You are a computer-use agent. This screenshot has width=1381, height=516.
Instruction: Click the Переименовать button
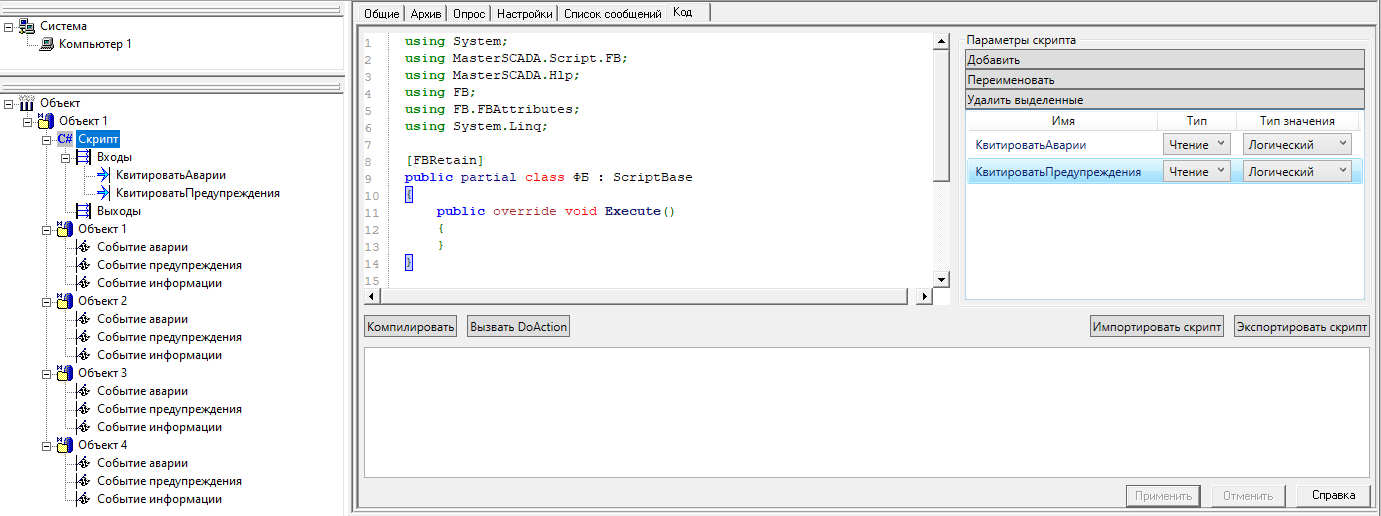click(1165, 80)
